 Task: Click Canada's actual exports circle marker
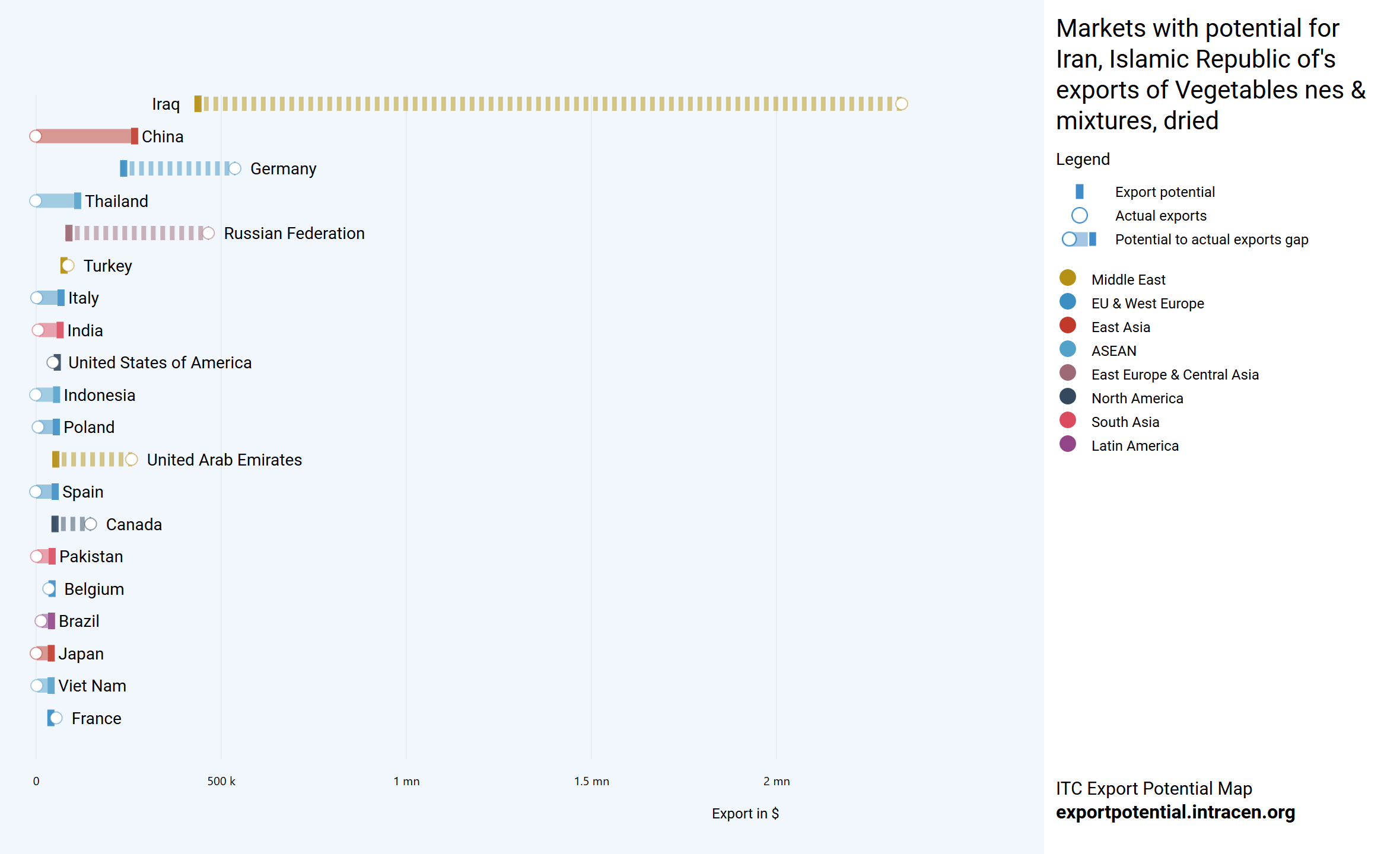pos(90,524)
